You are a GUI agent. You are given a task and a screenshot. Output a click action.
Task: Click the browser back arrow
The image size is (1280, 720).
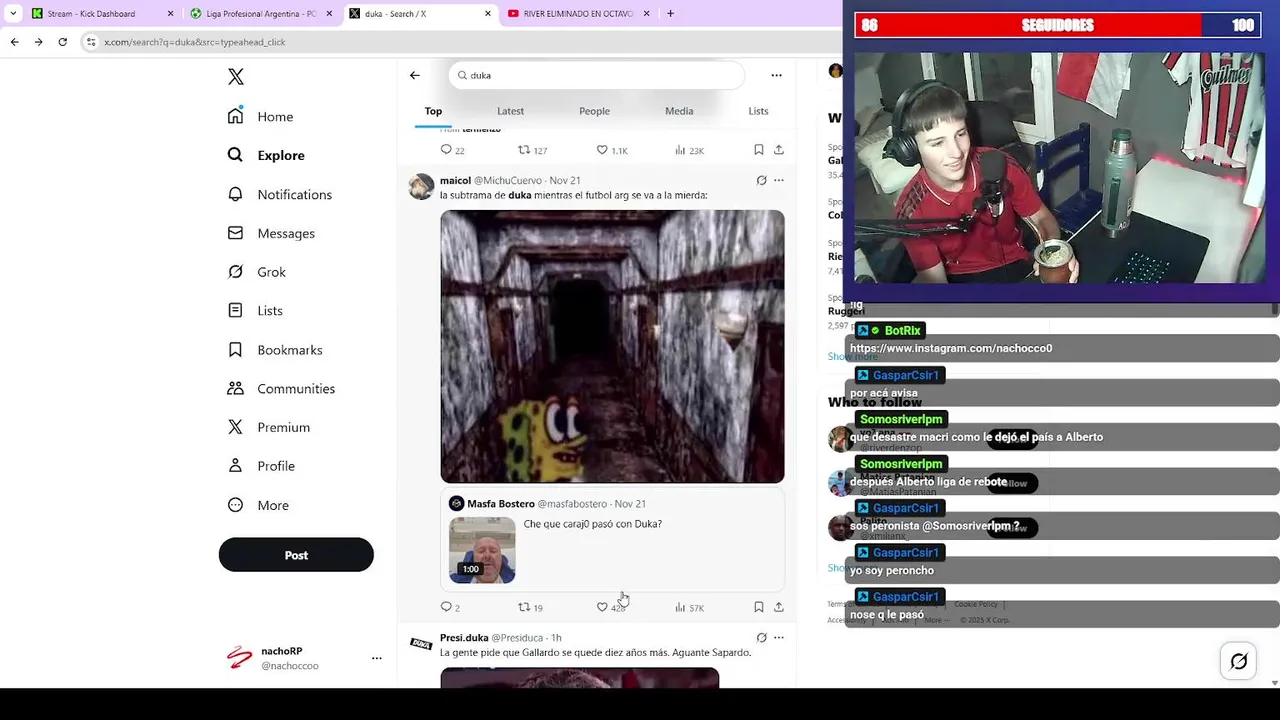(x=14, y=42)
